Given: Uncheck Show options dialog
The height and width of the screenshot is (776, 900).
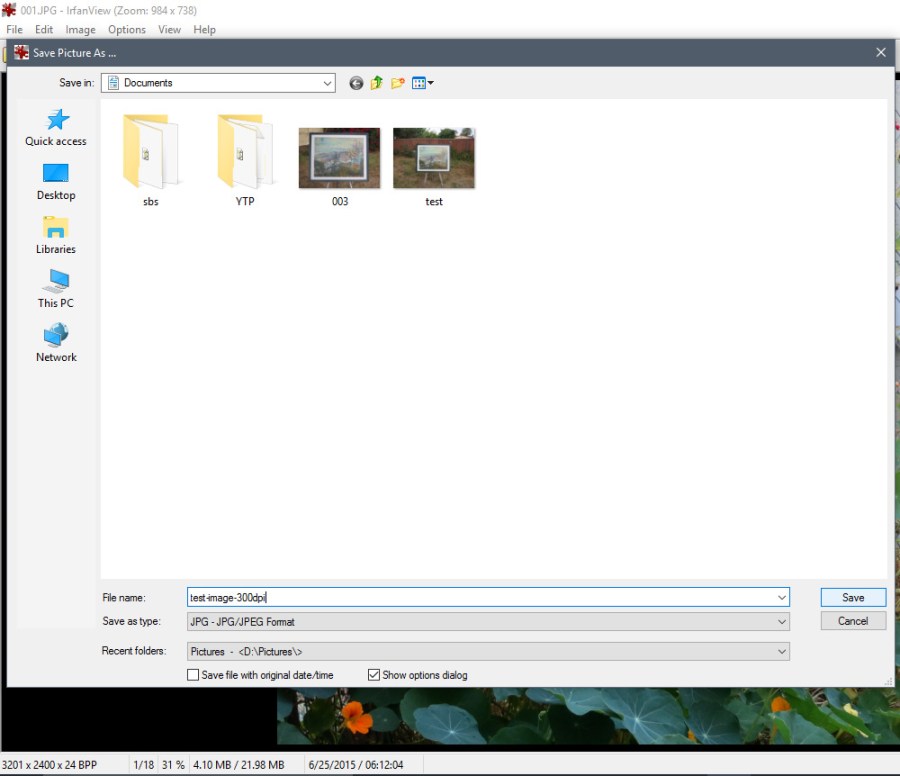Looking at the screenshot, I should [374, 675].
